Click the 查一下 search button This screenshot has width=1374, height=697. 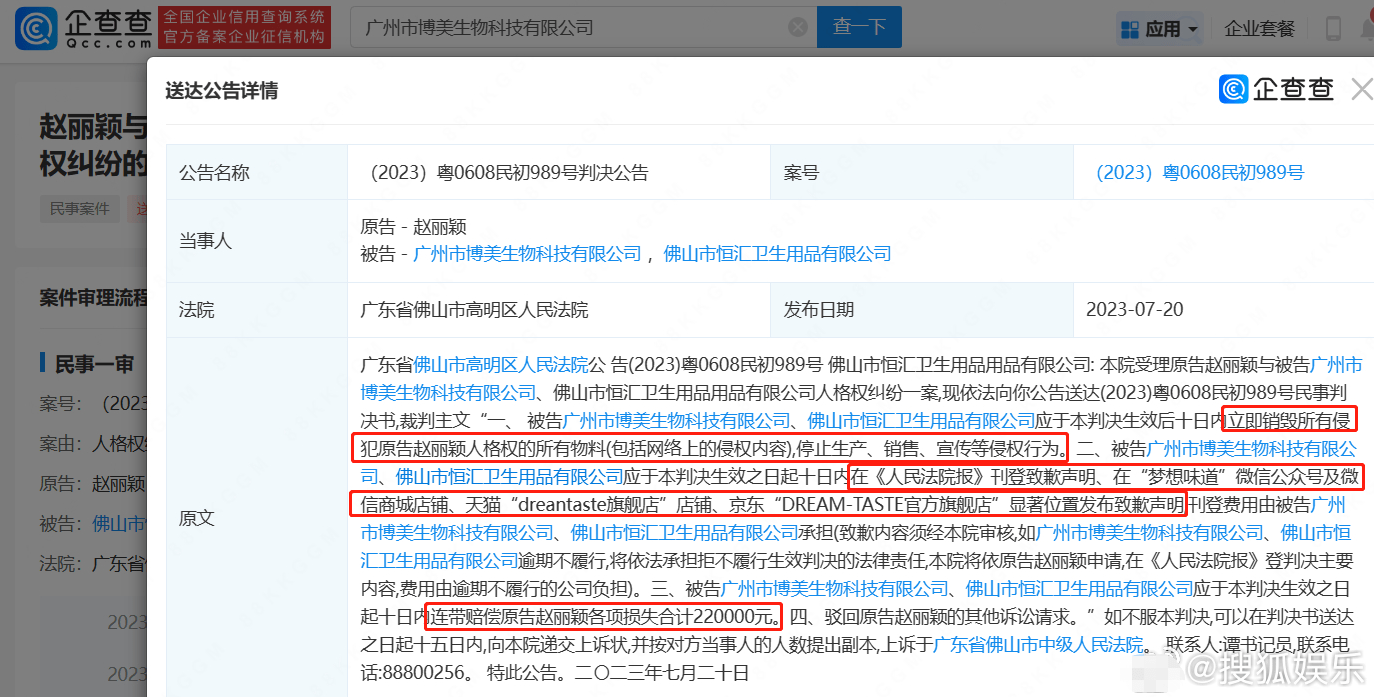pos(859,28)
